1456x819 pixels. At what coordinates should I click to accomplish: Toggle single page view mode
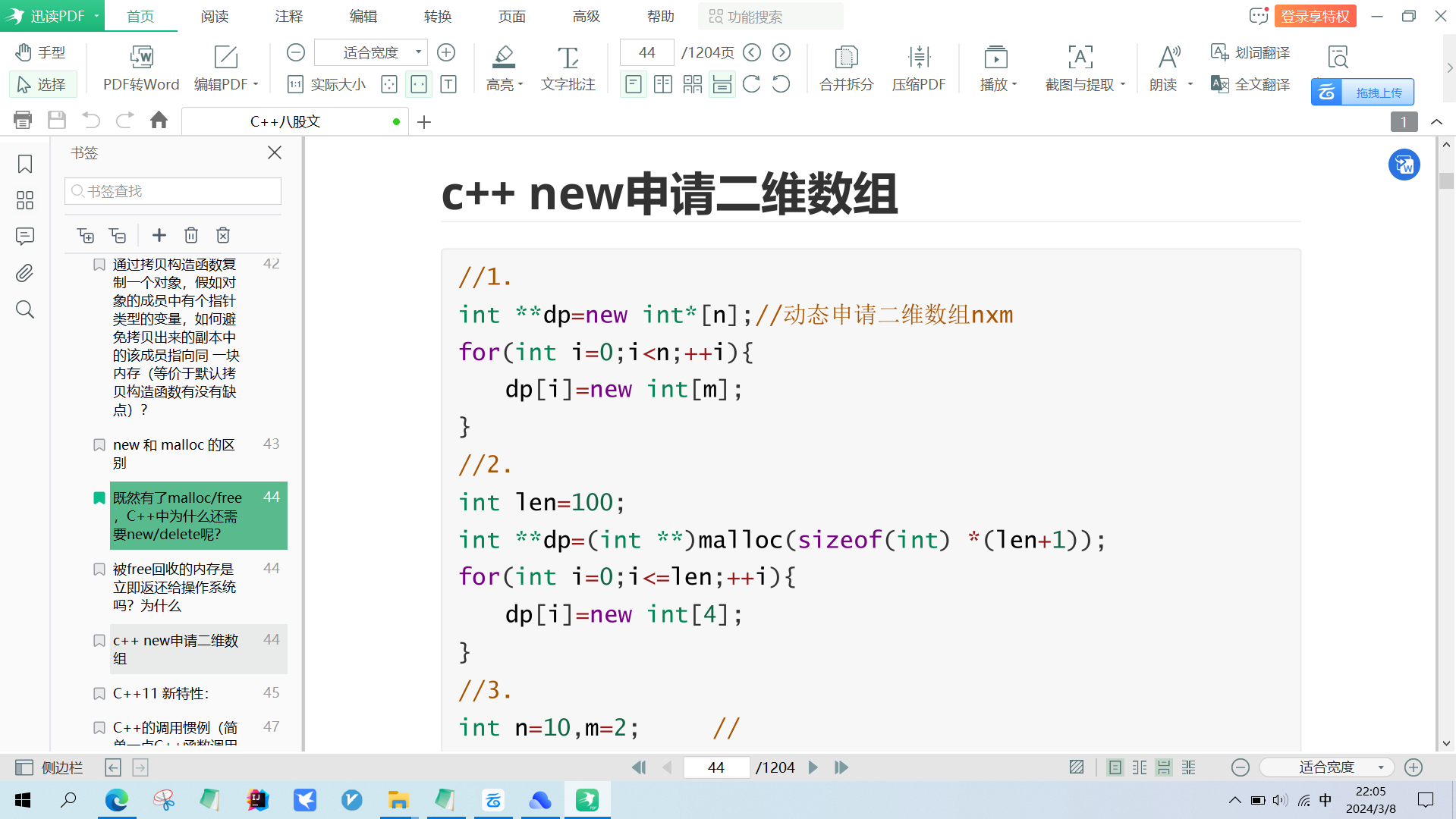633,84
